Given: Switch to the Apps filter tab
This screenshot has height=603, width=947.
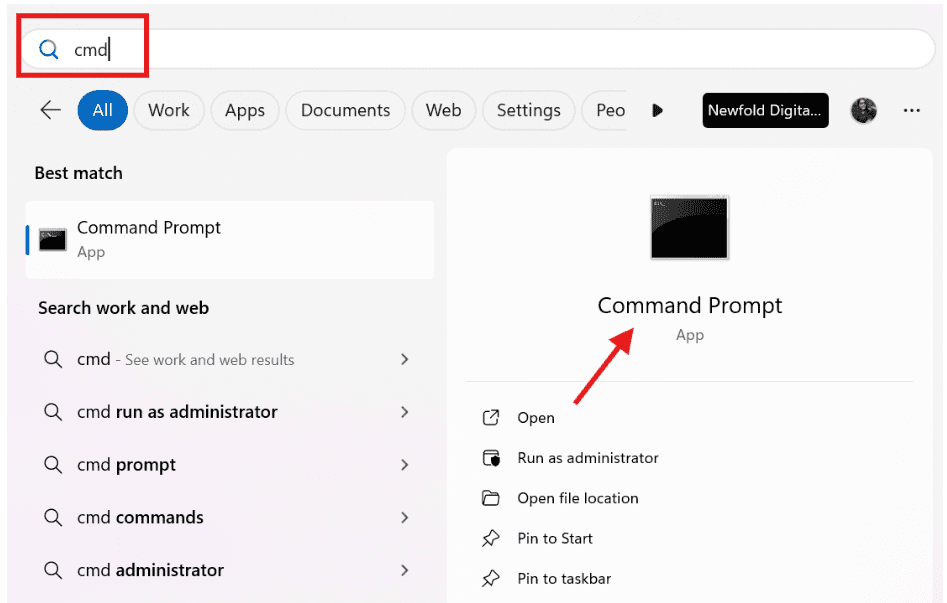Looking at the screenshot, I should (x=245, y=111).
